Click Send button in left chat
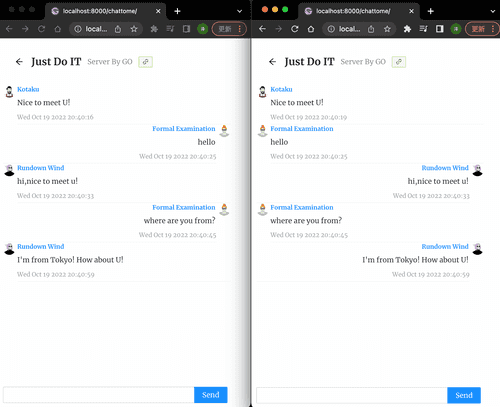Viewport: 500px width, 407px height. [x=211, y=395]
